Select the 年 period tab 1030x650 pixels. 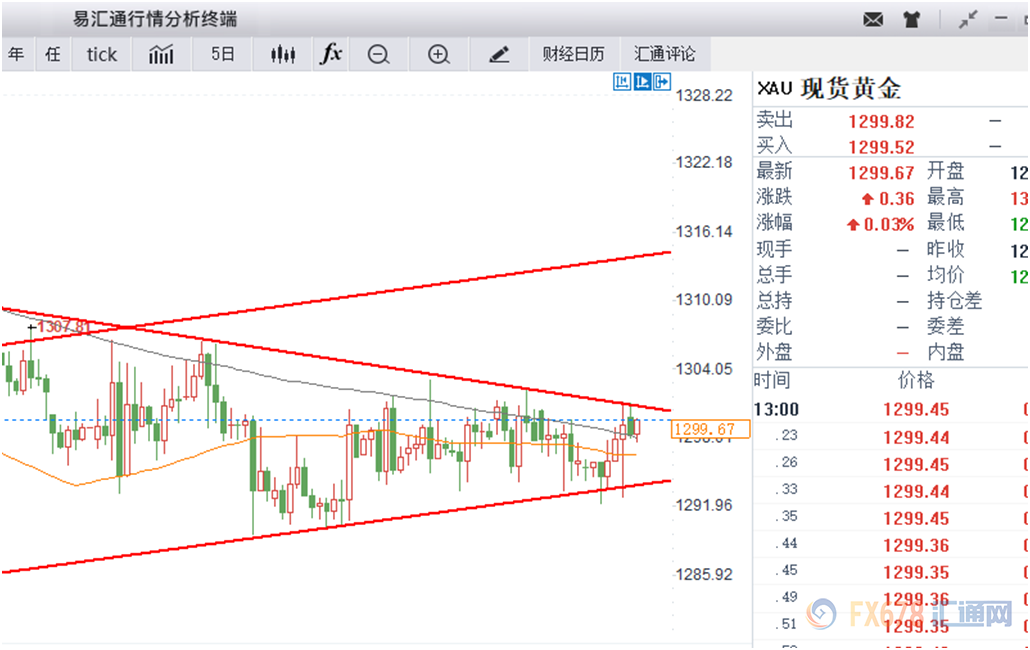(16, 55)
